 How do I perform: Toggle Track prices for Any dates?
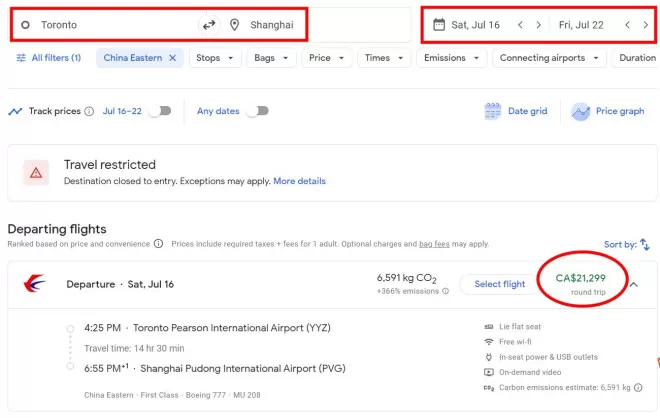[258, 111]
